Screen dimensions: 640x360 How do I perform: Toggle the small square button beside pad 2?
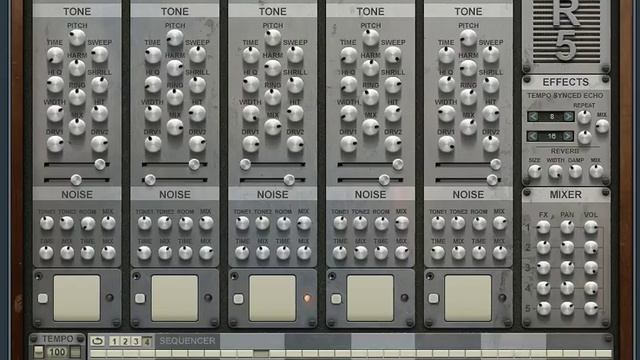pyautogui.click(x=140, y=298)
